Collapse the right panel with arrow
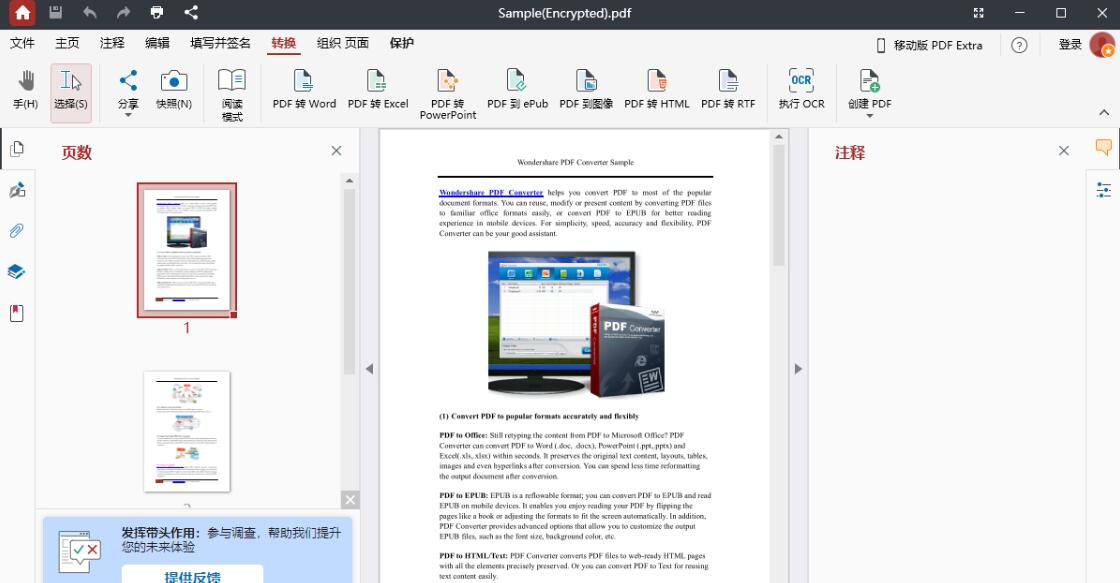The width and height of the screenshot is (1120, 583). [798, 369]
